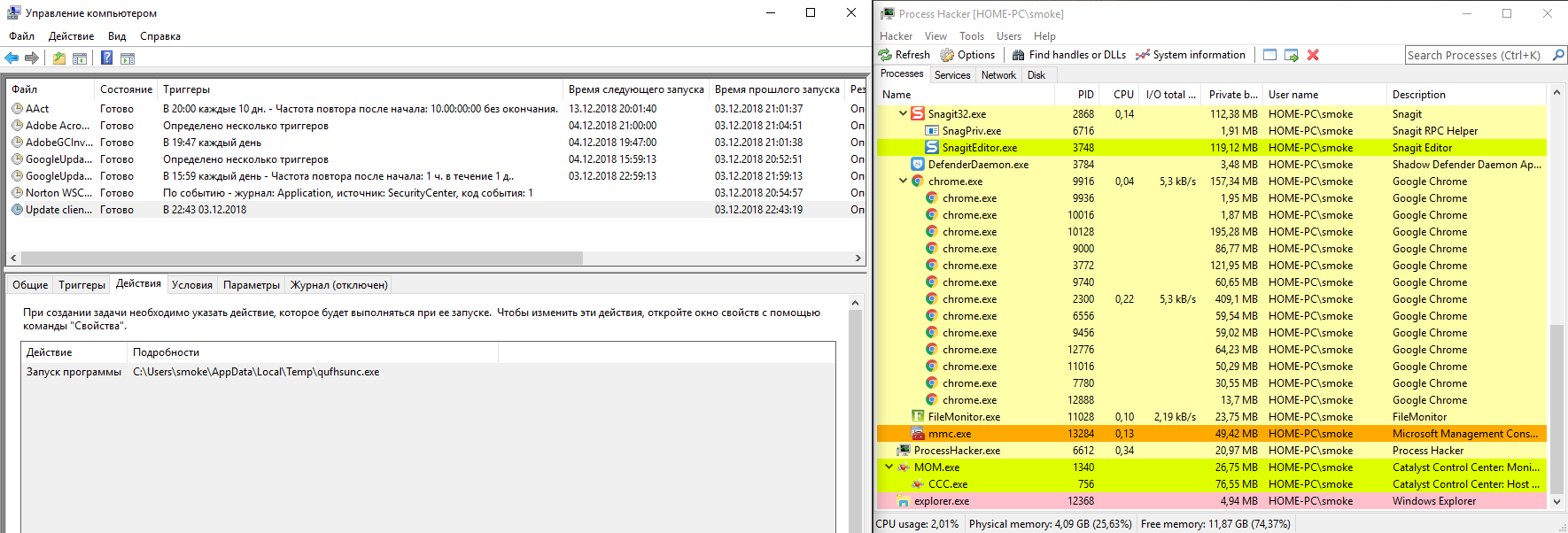Select the GoogleUpda... task with multiple triggers
The image size is (1568, 533).
click(436, 159)
